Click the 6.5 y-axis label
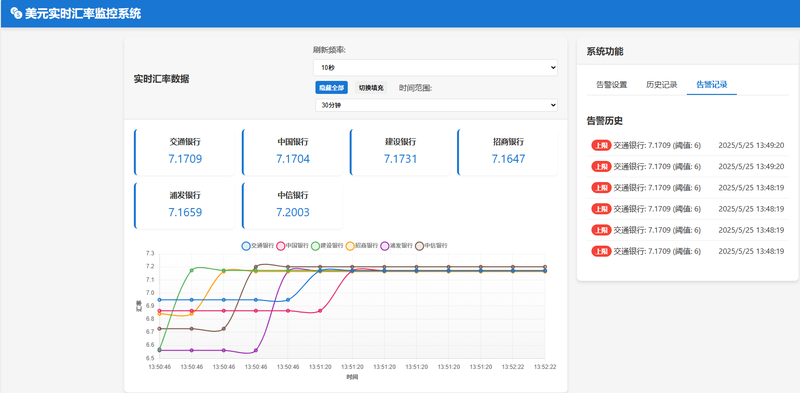The height and width of the screenshot is (393, 800). (149, 358)
